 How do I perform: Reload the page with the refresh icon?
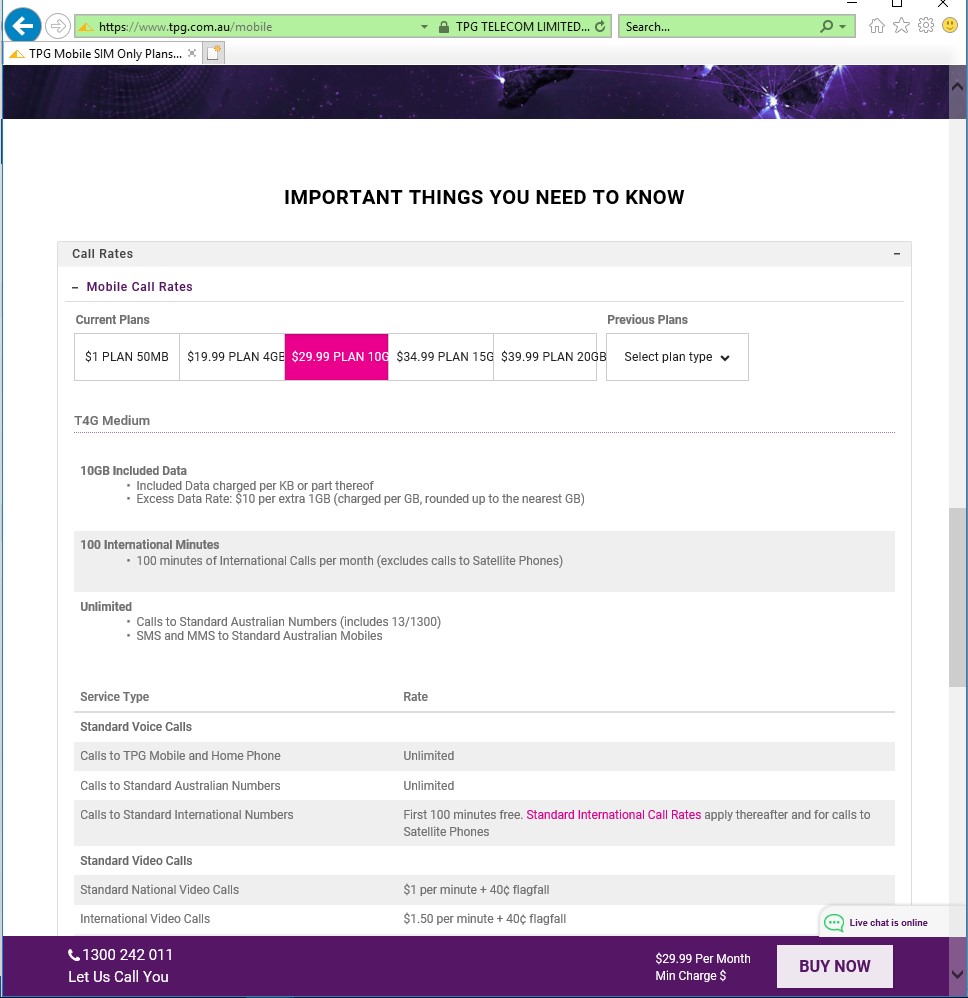(x=600, y=27)
